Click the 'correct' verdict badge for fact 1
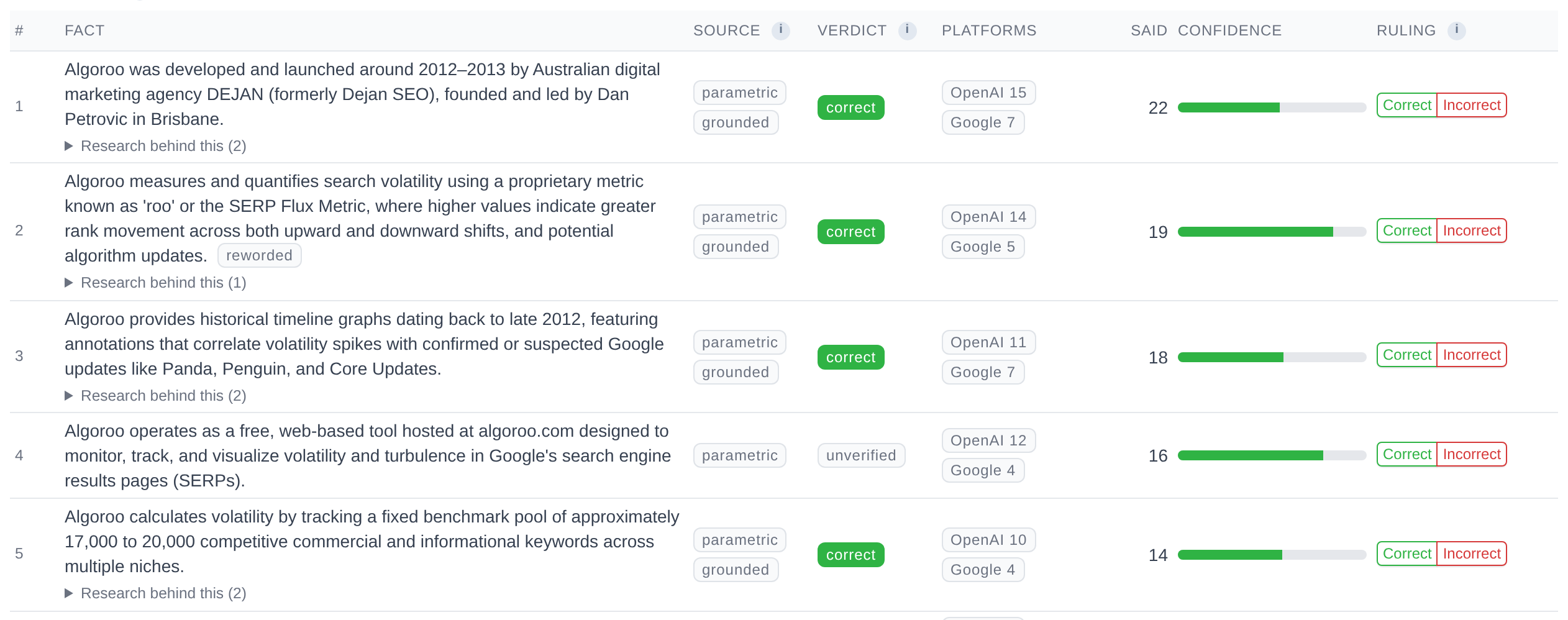The height and width of the screenshot is (620, 1568). tap(850, 107)
